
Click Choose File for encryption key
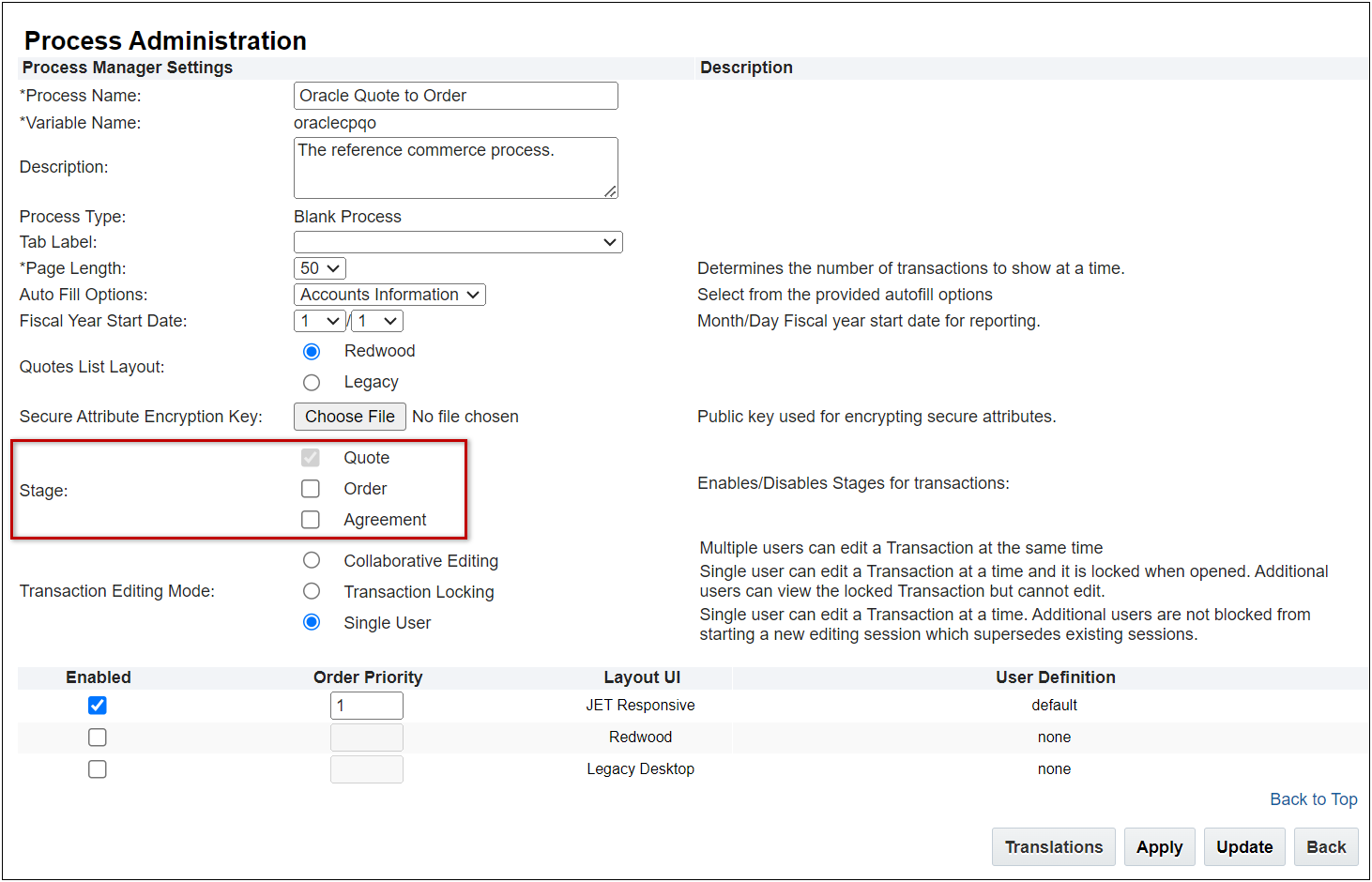(x=350, y=417)
